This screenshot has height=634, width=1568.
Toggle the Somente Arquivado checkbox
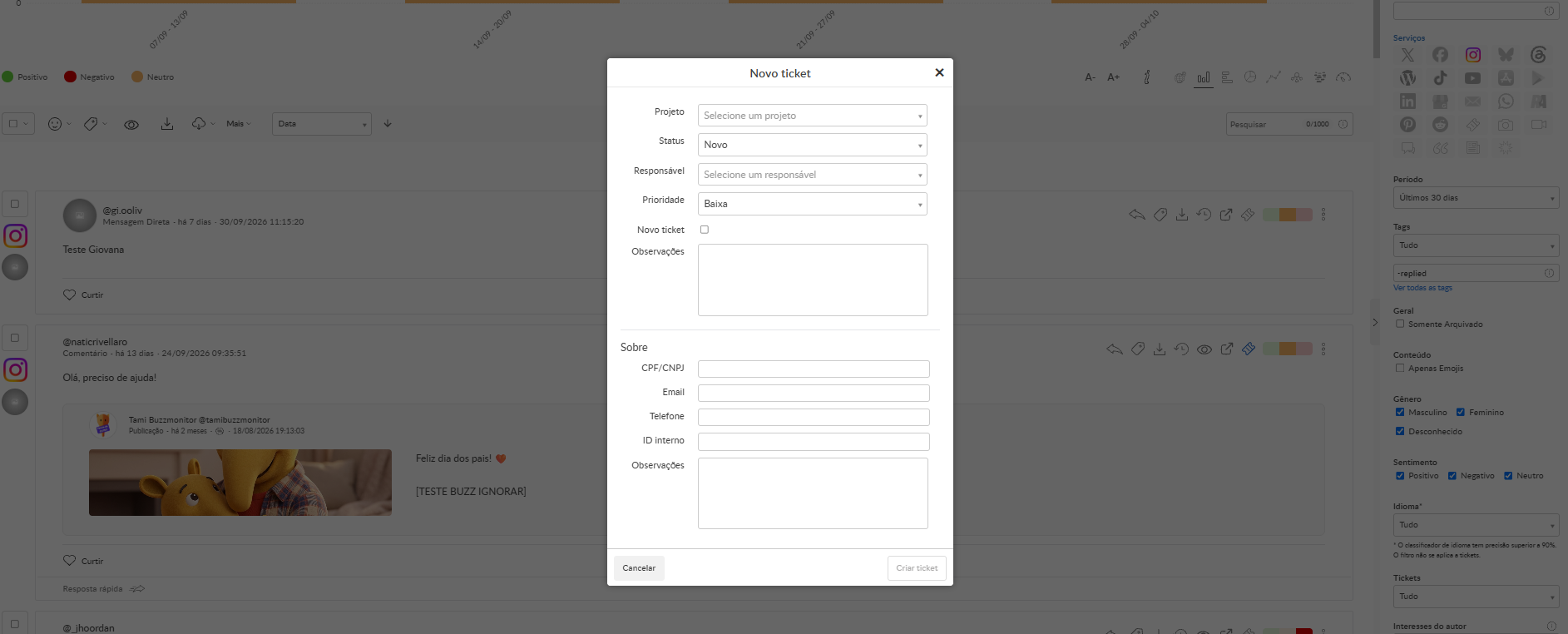point(1400,324)
